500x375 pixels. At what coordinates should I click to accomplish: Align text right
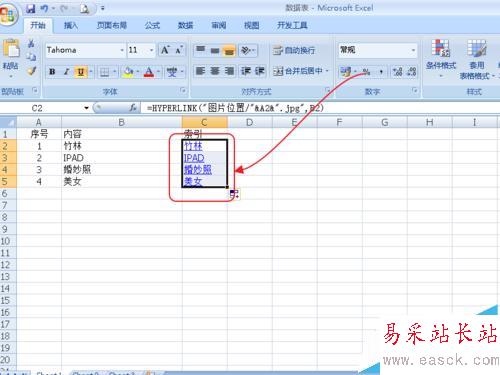(229, 71)
